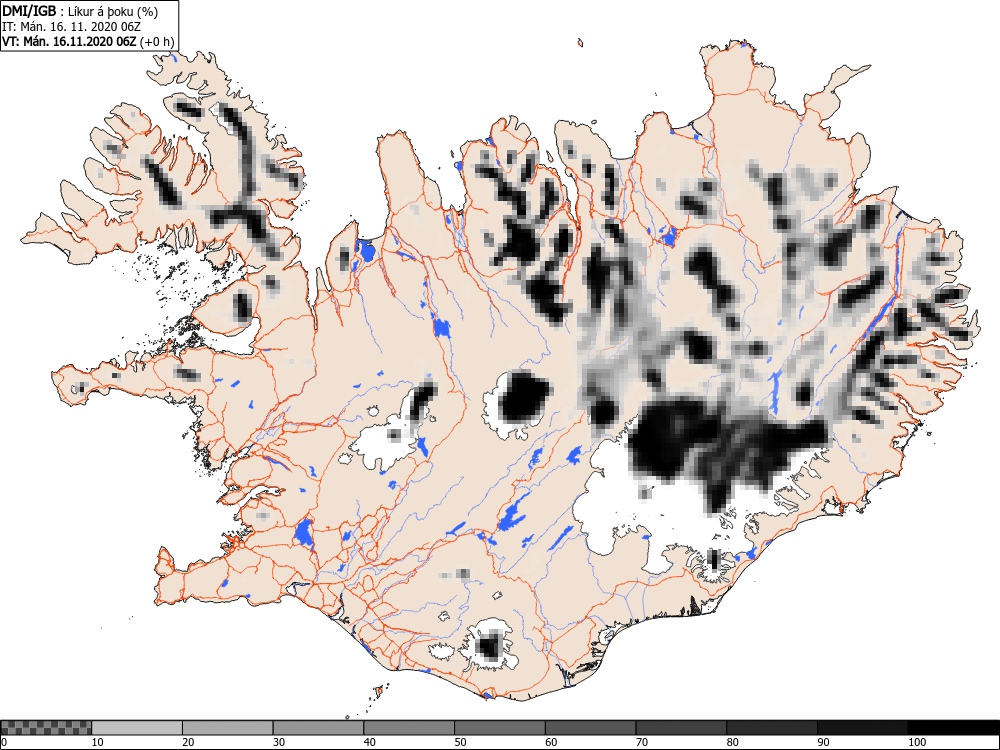Click the legend label "70"
1000x750 pixels.
point(642,742)
